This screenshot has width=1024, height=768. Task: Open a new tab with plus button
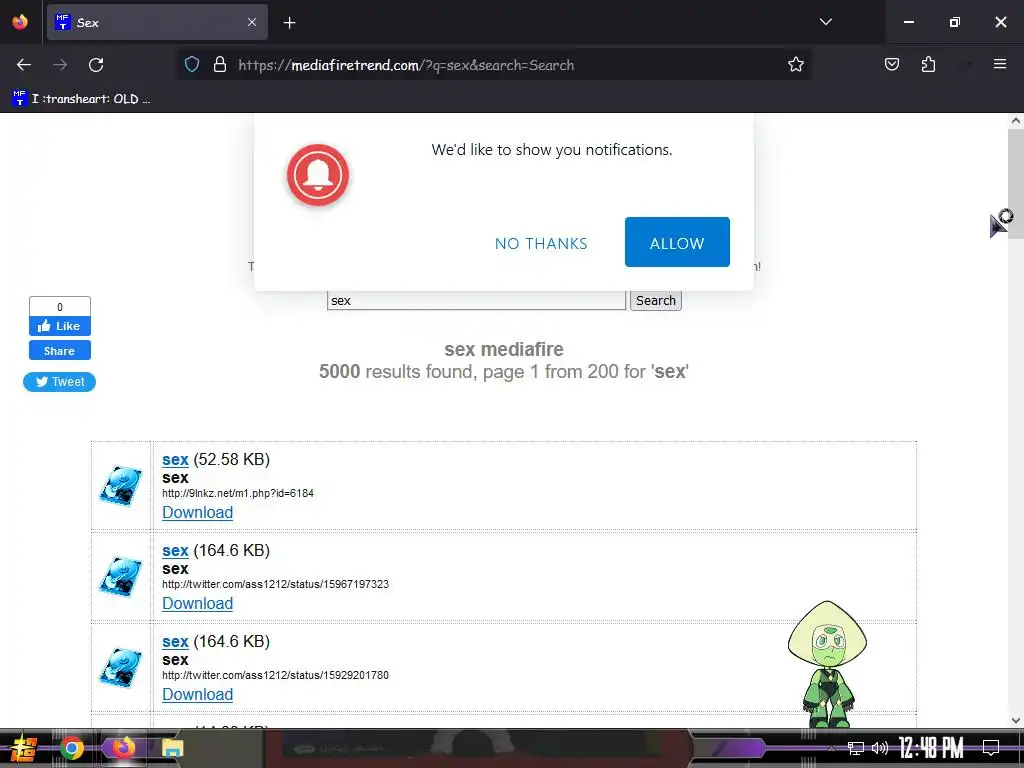(x=289, y=23)
